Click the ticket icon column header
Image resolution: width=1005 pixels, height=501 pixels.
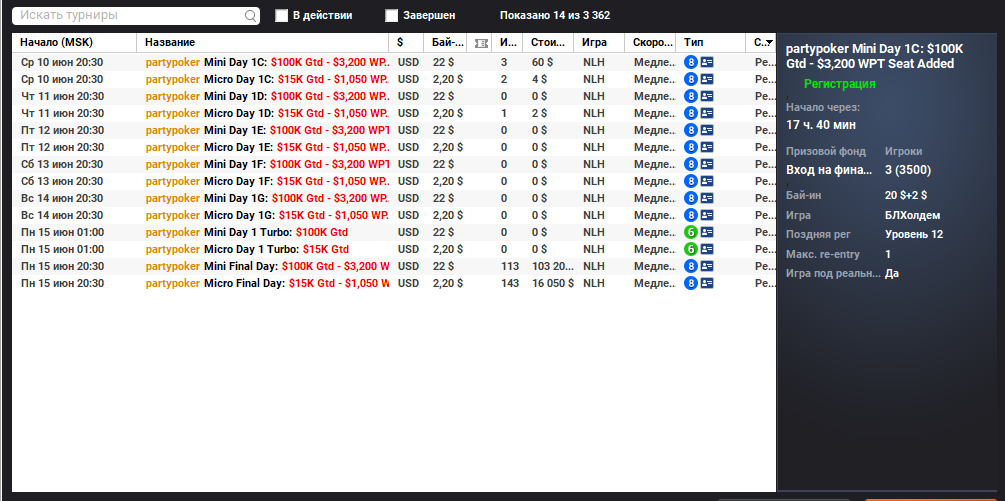click(x=481, y=43)
